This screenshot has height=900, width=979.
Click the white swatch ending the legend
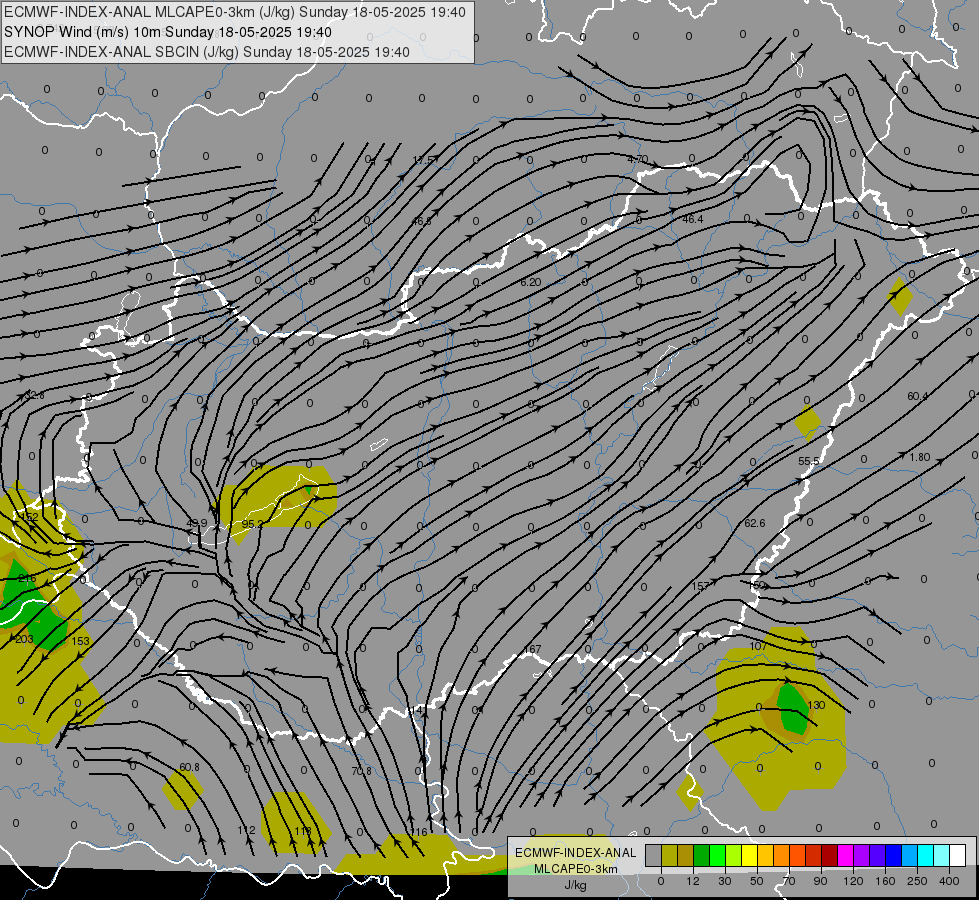(x=957, y=855)
